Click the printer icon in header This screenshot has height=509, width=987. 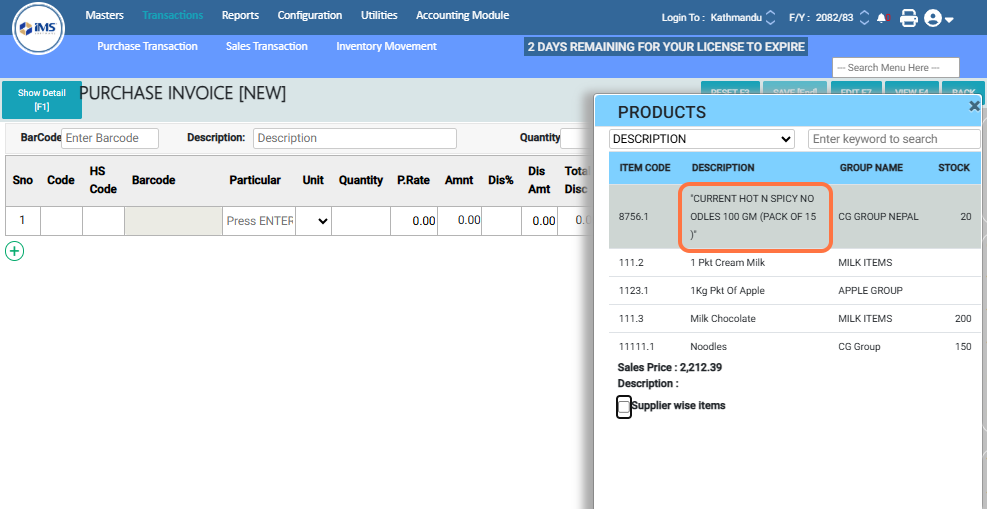(908, 18)
